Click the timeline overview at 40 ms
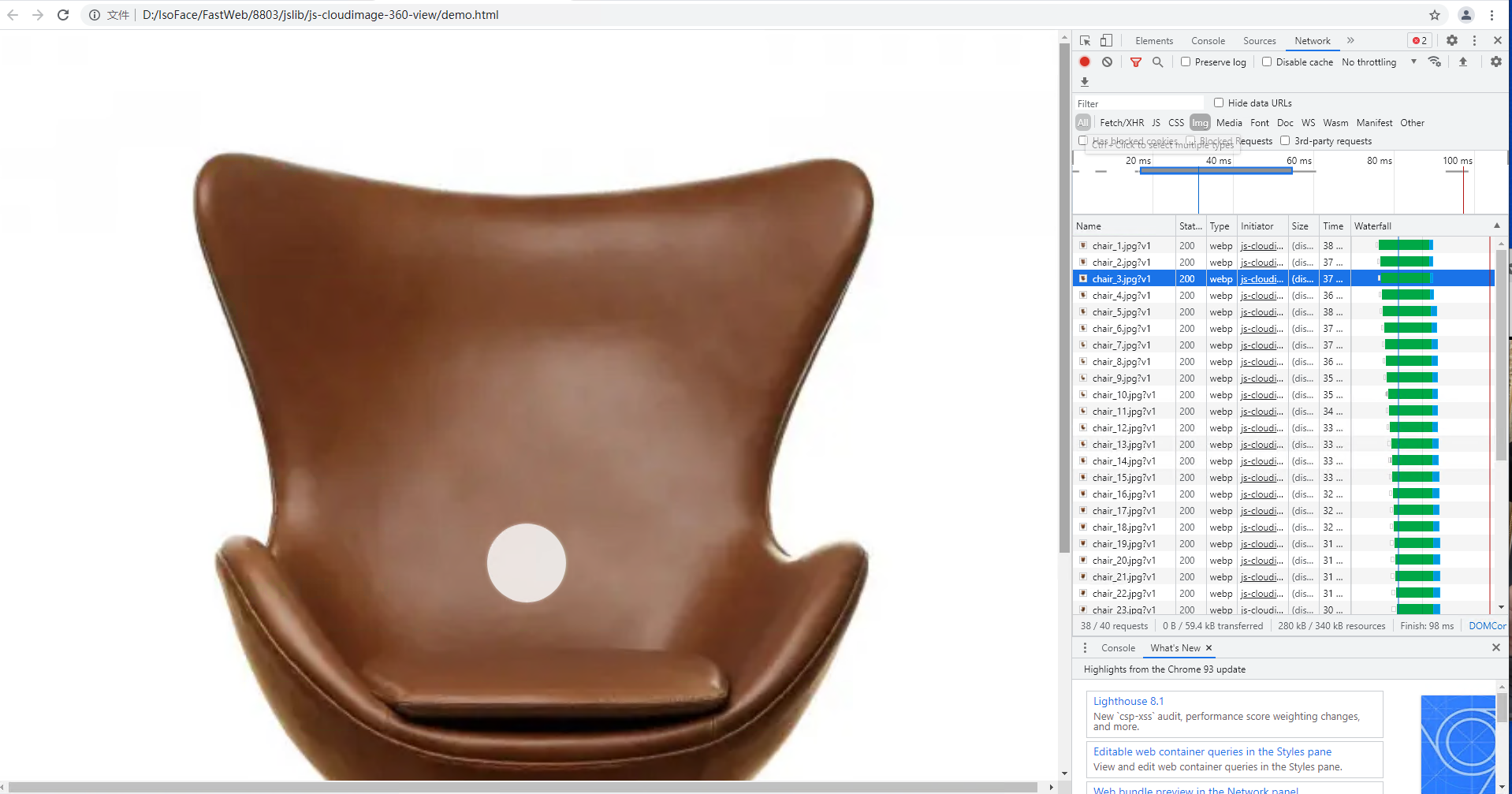 1218,160
